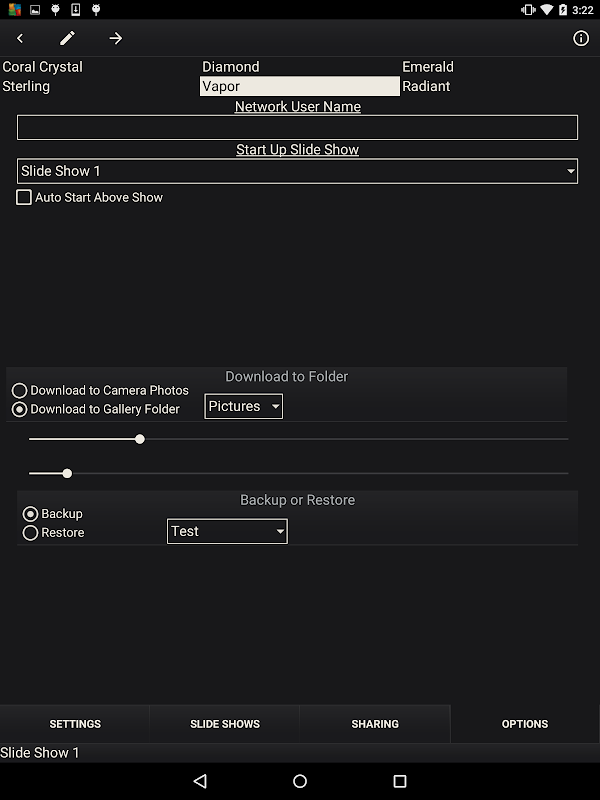The height and width of the screenshot is (800, 600).
Task: Tap the Android back triangle button
Action: tap(200, 781)
